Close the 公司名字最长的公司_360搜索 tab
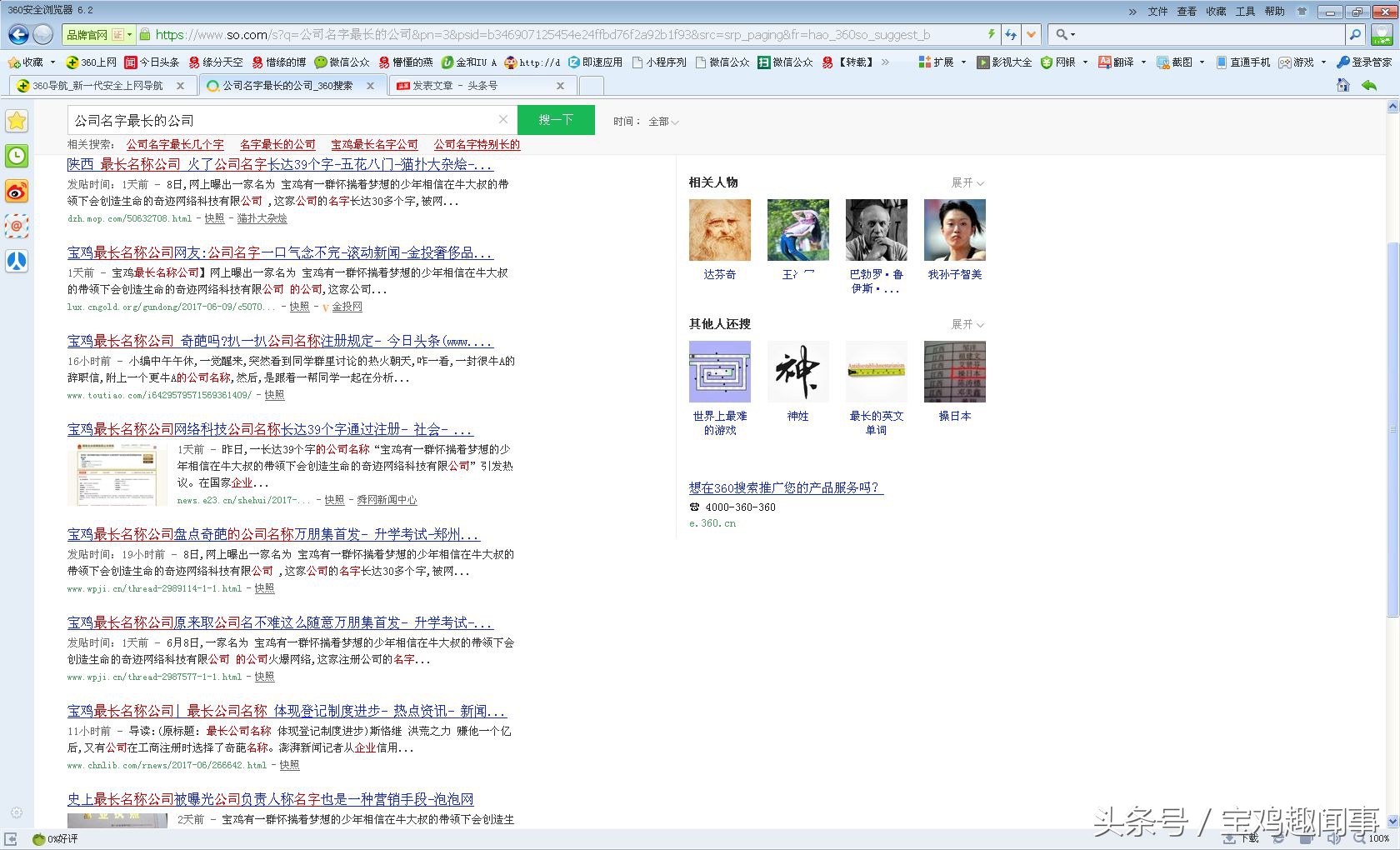Image resolution: width=1400 pixels, height=850 pixels. coord(371,85)
